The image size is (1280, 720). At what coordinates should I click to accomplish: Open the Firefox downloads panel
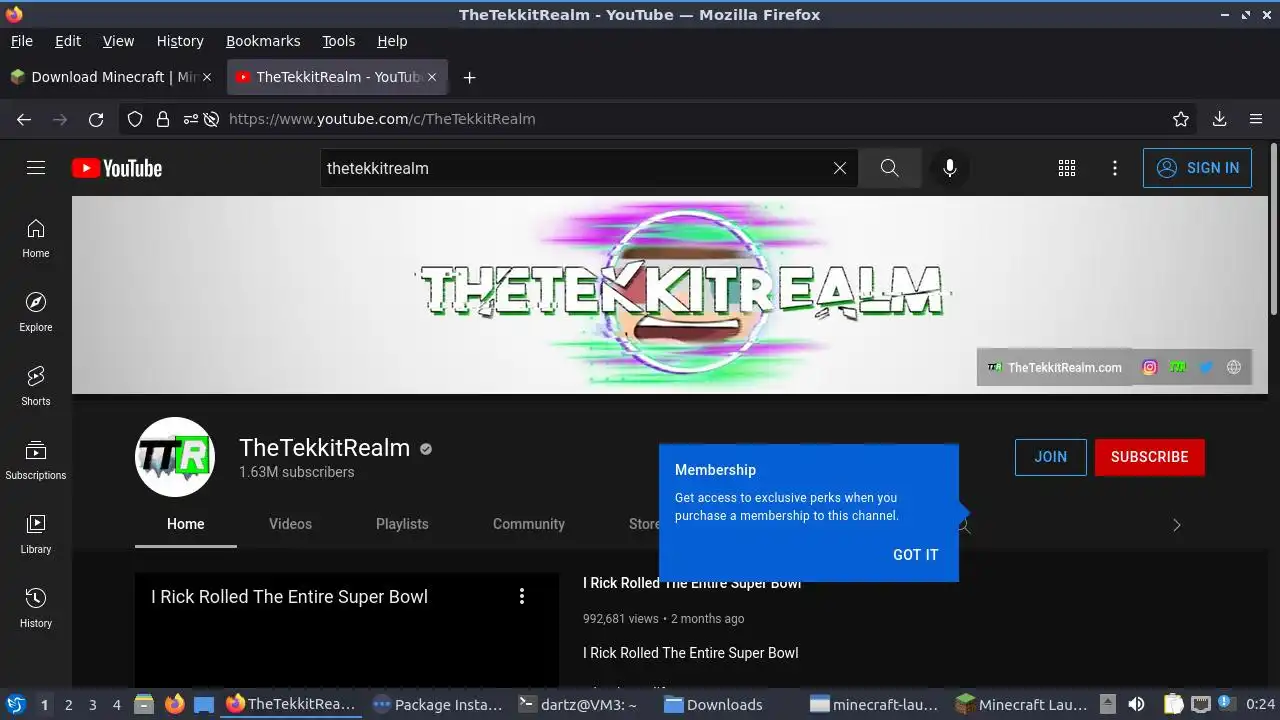click(x=1220, y=119)
